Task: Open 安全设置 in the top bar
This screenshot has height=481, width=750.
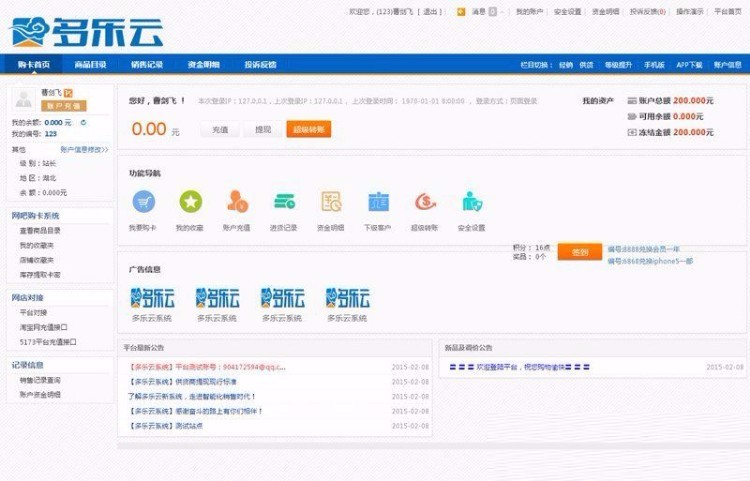Action: (567, 12)
